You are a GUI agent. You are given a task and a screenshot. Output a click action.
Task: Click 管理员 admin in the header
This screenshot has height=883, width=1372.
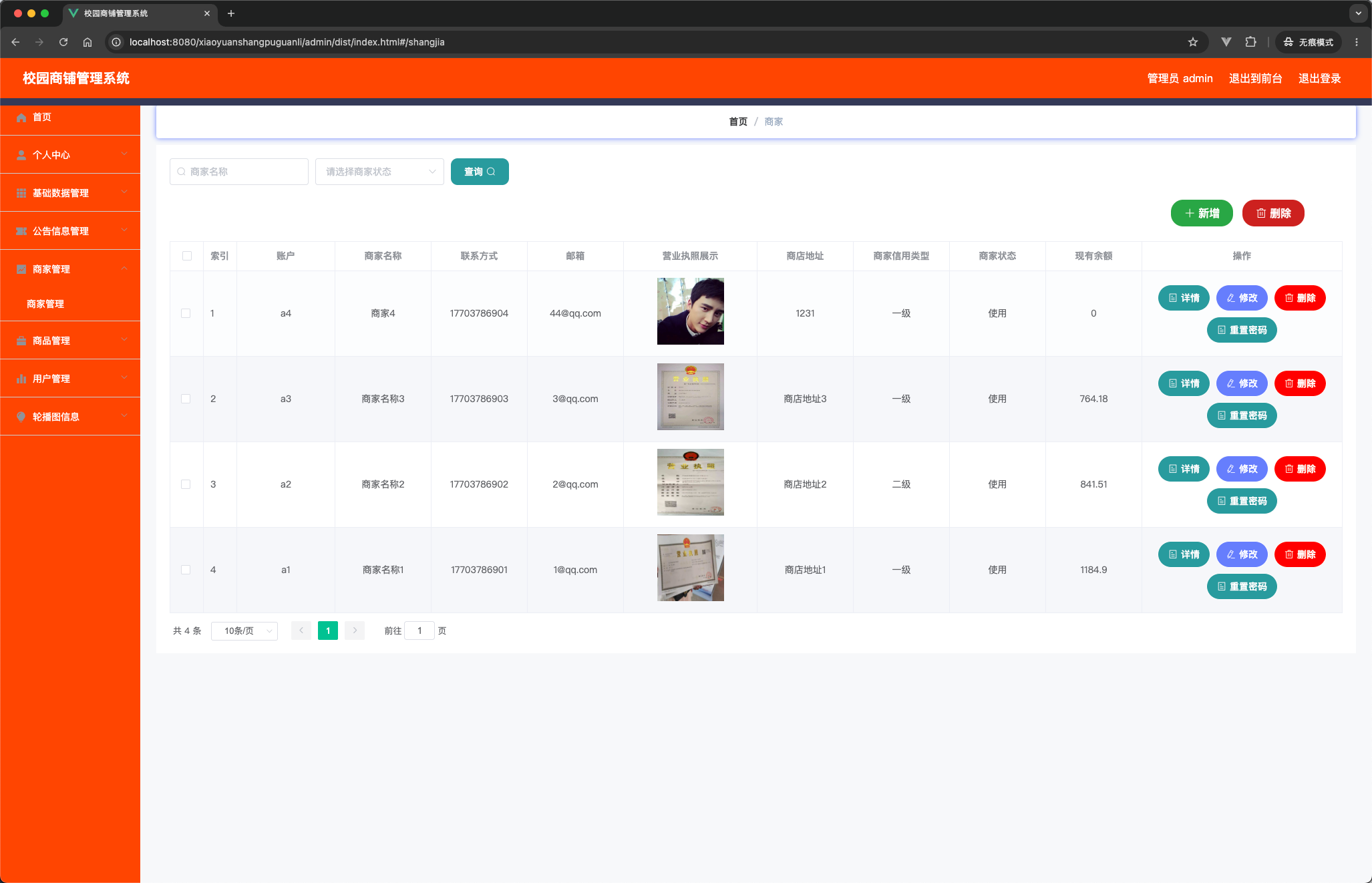[1180, 79]
